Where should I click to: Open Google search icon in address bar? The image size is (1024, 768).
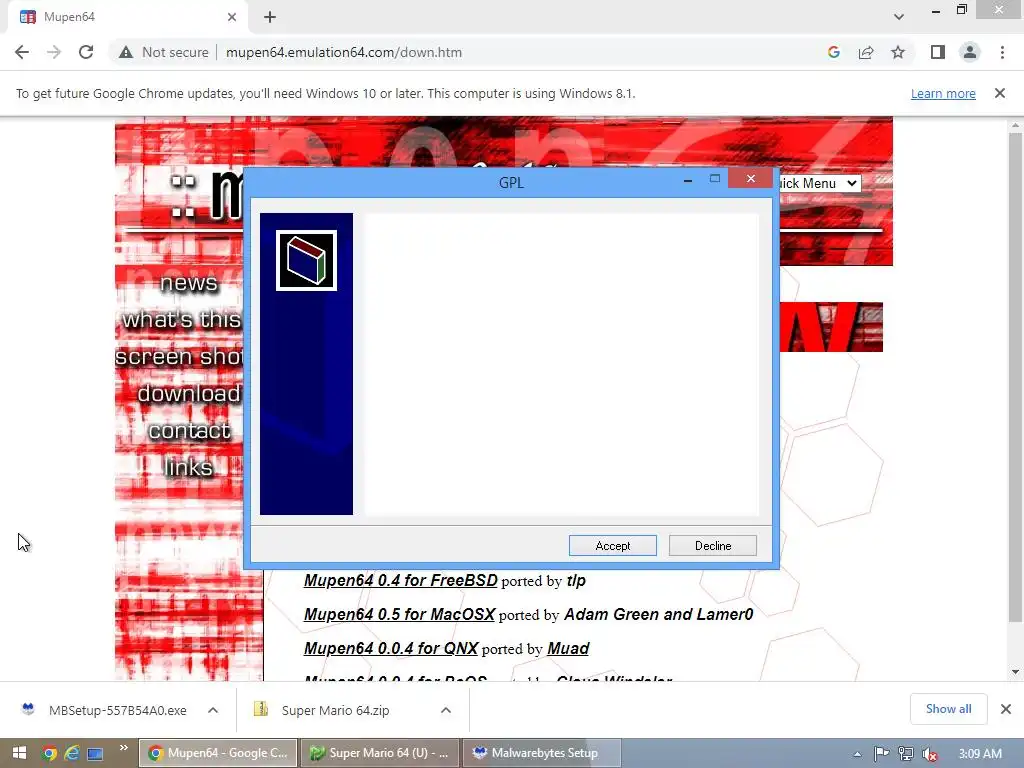(x=833, y=52)
